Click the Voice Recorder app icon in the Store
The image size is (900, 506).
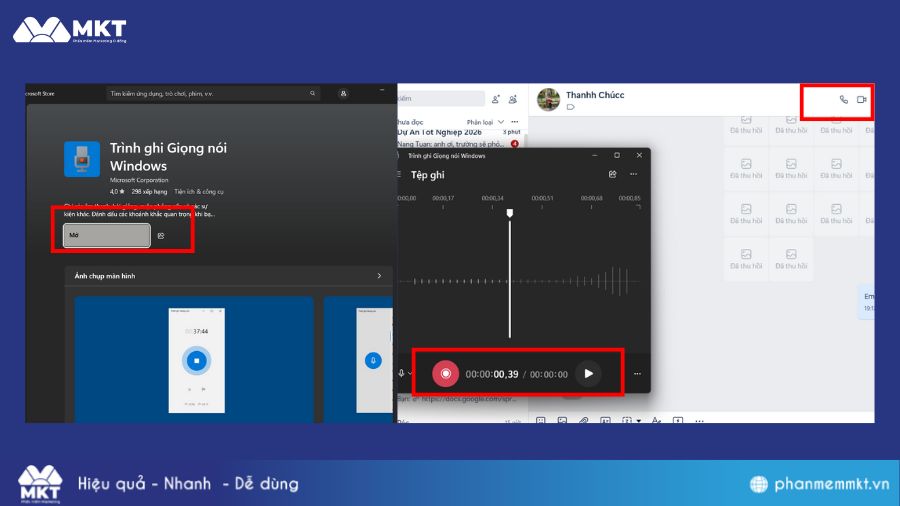pos(82,158)
